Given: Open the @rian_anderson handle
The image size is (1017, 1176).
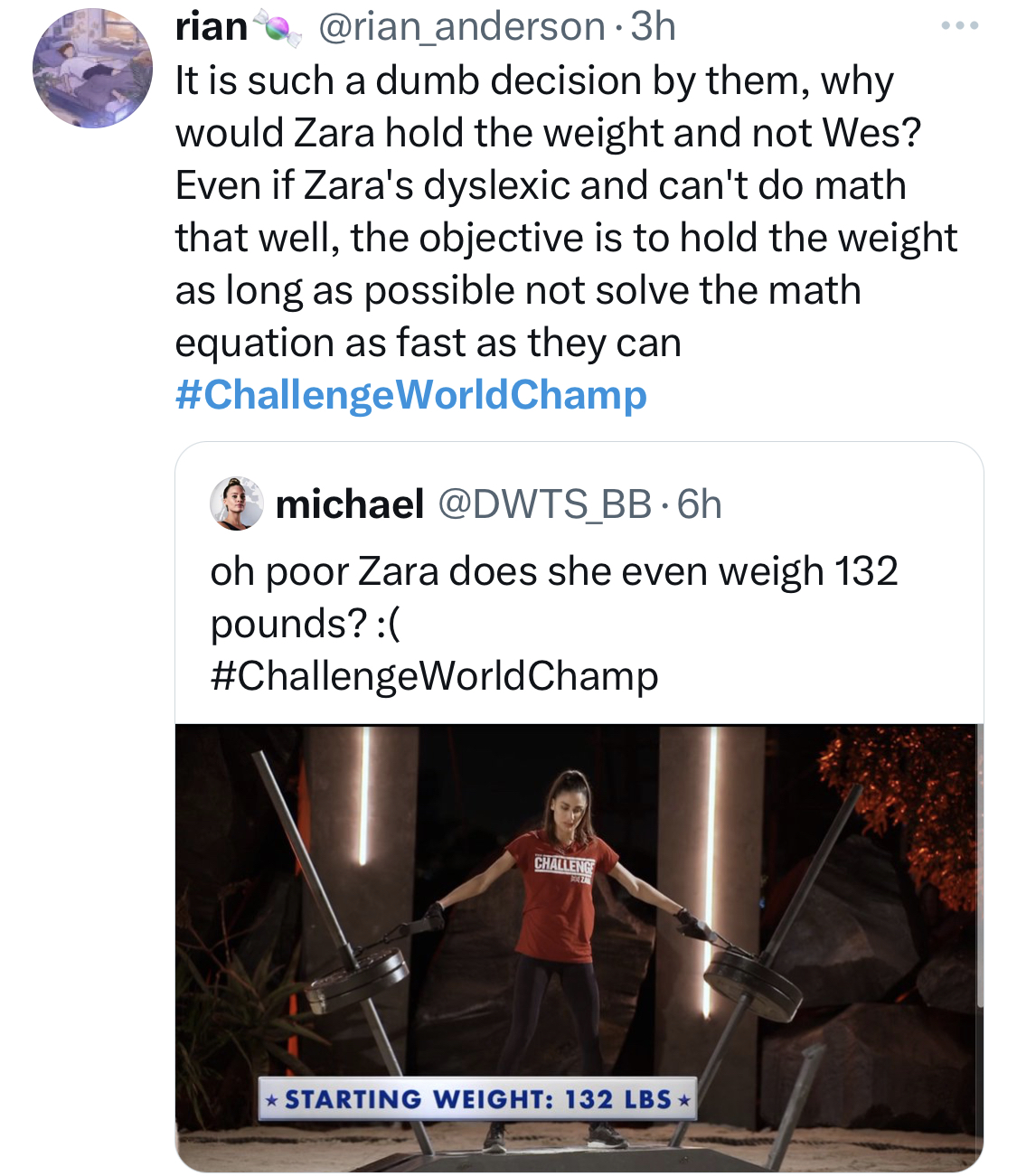Looking at the screenshot, I should point(462,27).
